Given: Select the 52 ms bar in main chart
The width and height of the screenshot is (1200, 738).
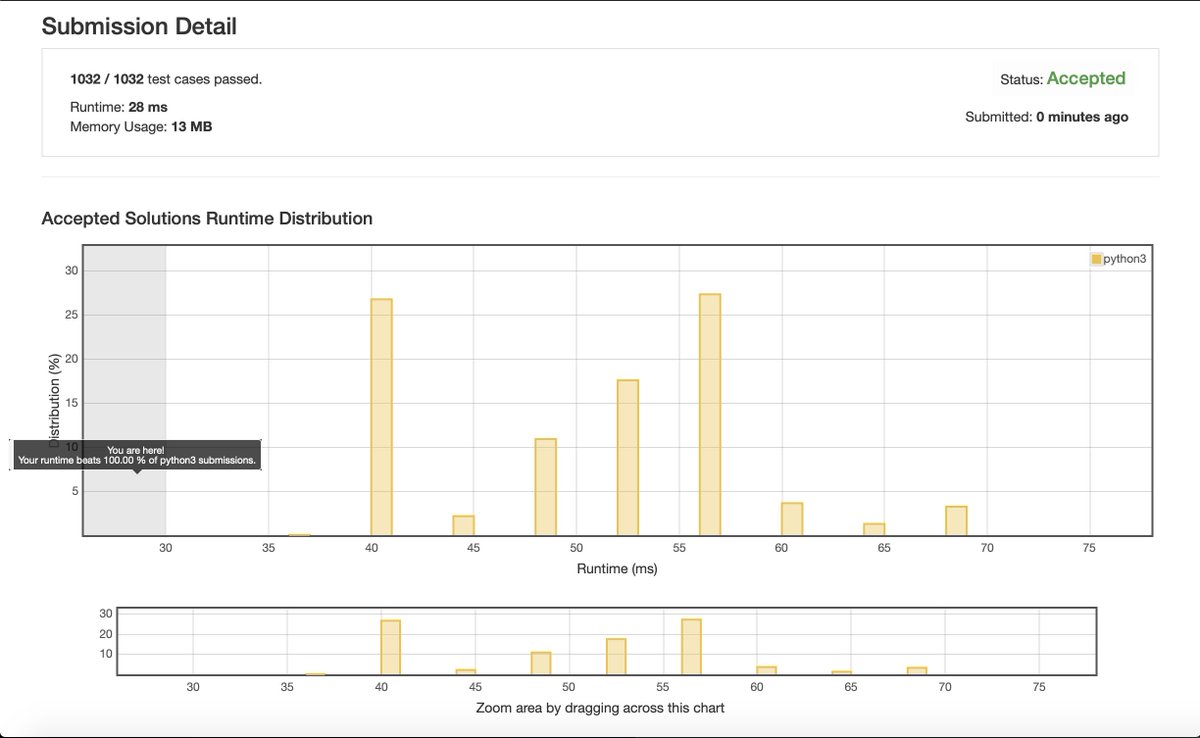Looking at the screenshot, I should tap(627, 458).
